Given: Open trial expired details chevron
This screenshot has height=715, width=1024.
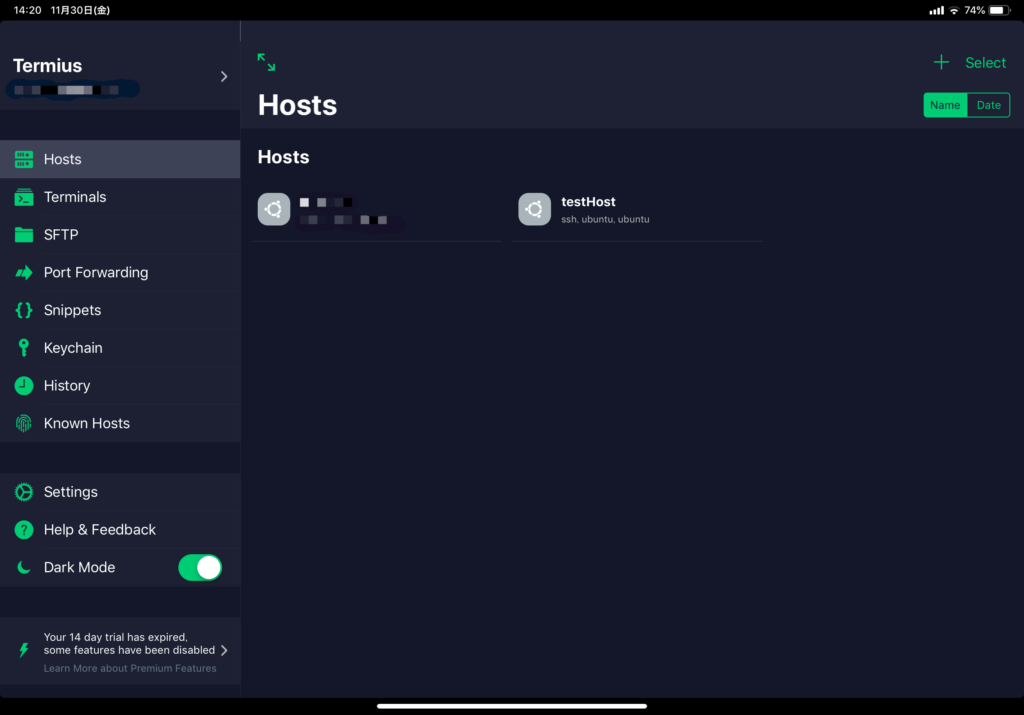Looking at the screenshot, I should click(225, 650).
